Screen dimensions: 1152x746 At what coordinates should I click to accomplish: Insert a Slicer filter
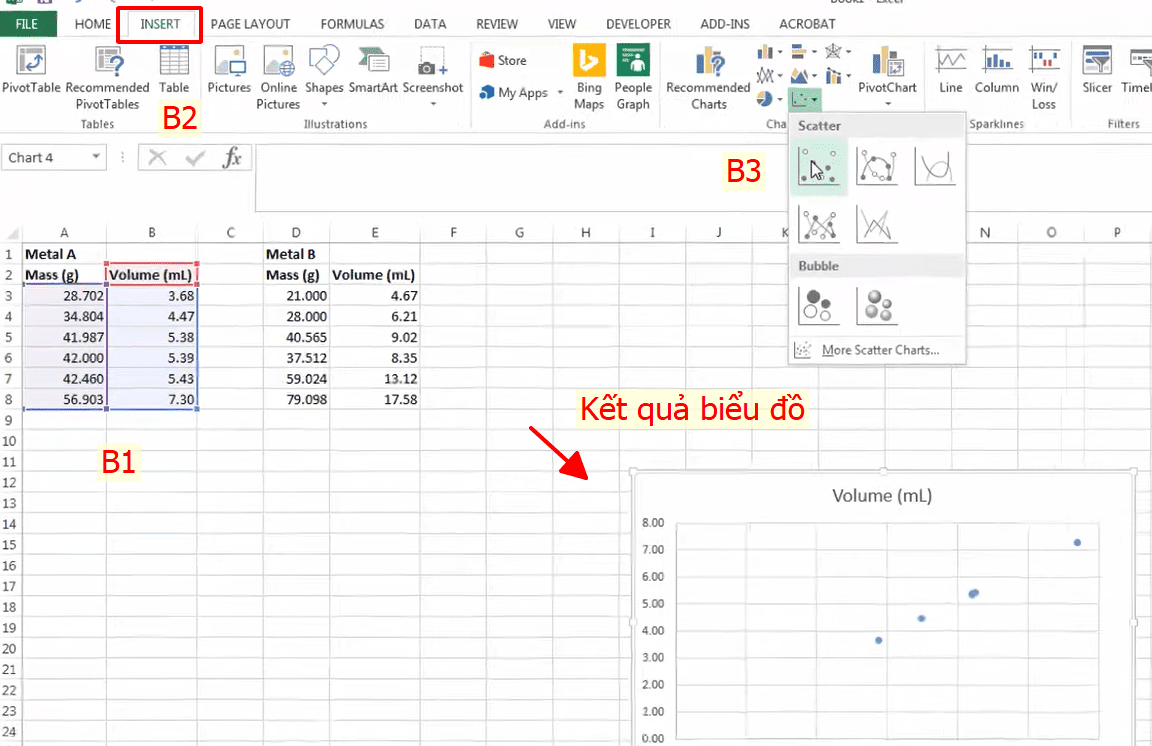(x=1097, y=73)
